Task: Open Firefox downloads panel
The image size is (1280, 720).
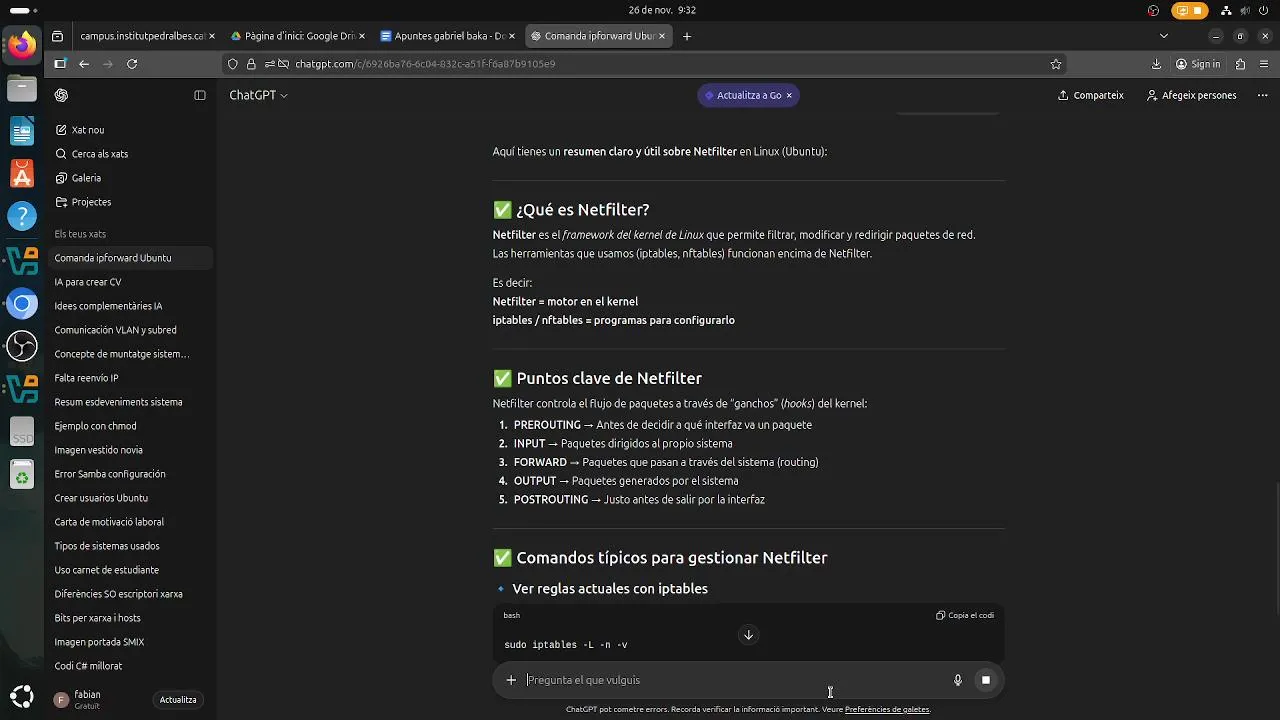Action: [1156, 64]
